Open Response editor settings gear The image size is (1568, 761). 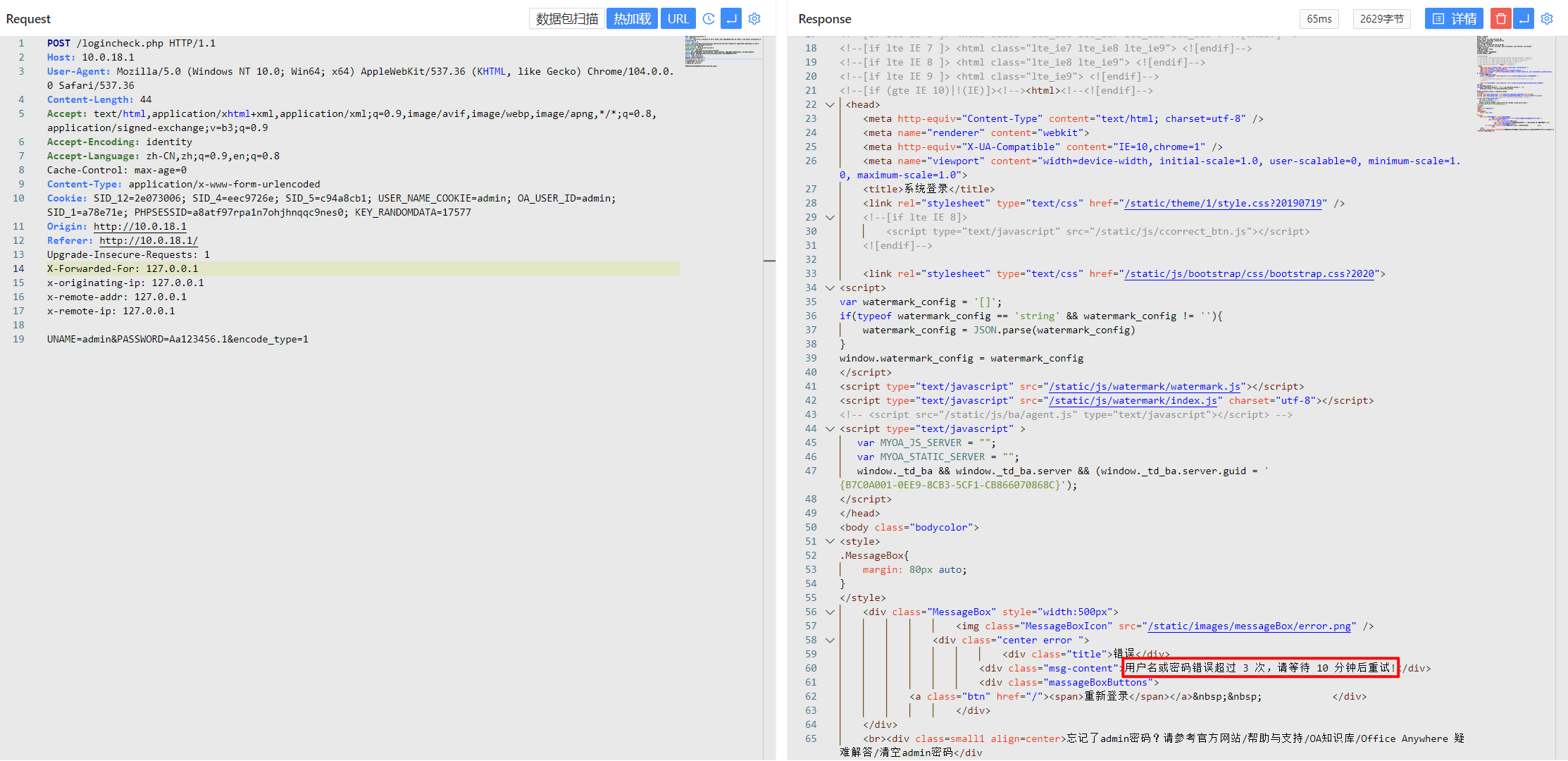tap(1547, 19)
